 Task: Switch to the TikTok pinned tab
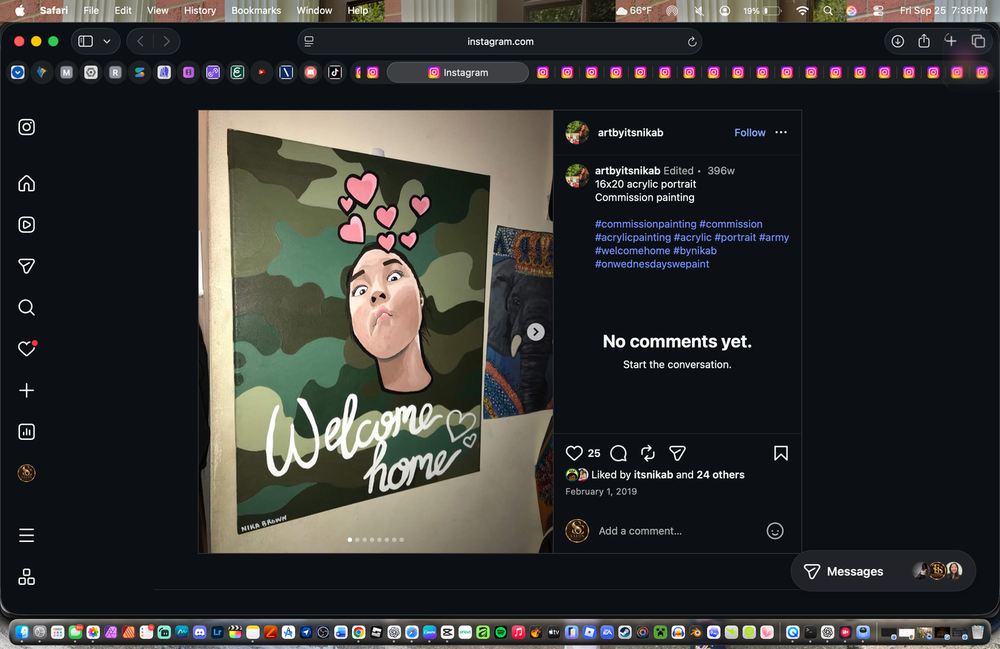(335, 73)
